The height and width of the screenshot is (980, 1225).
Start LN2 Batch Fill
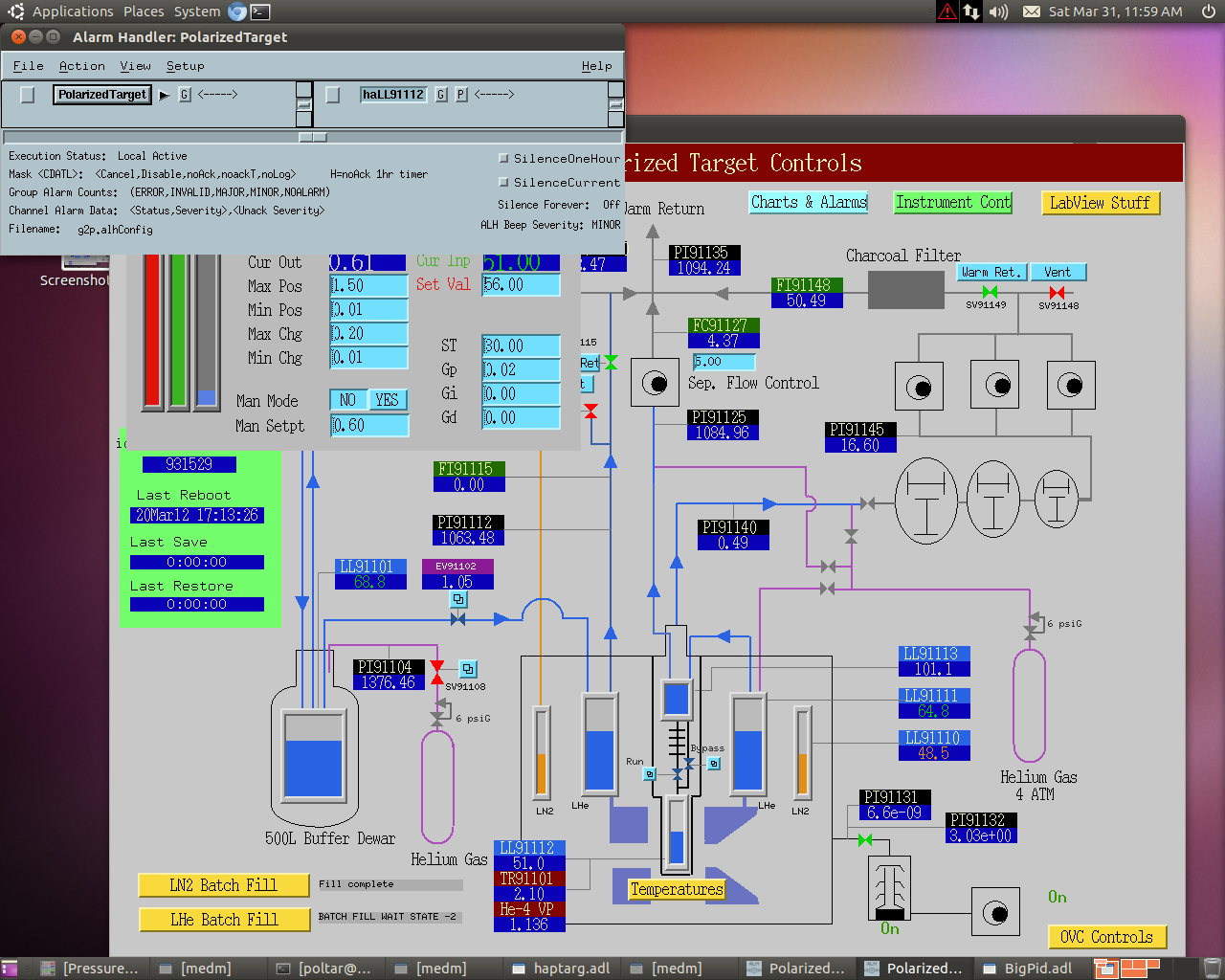pos(224,885)
